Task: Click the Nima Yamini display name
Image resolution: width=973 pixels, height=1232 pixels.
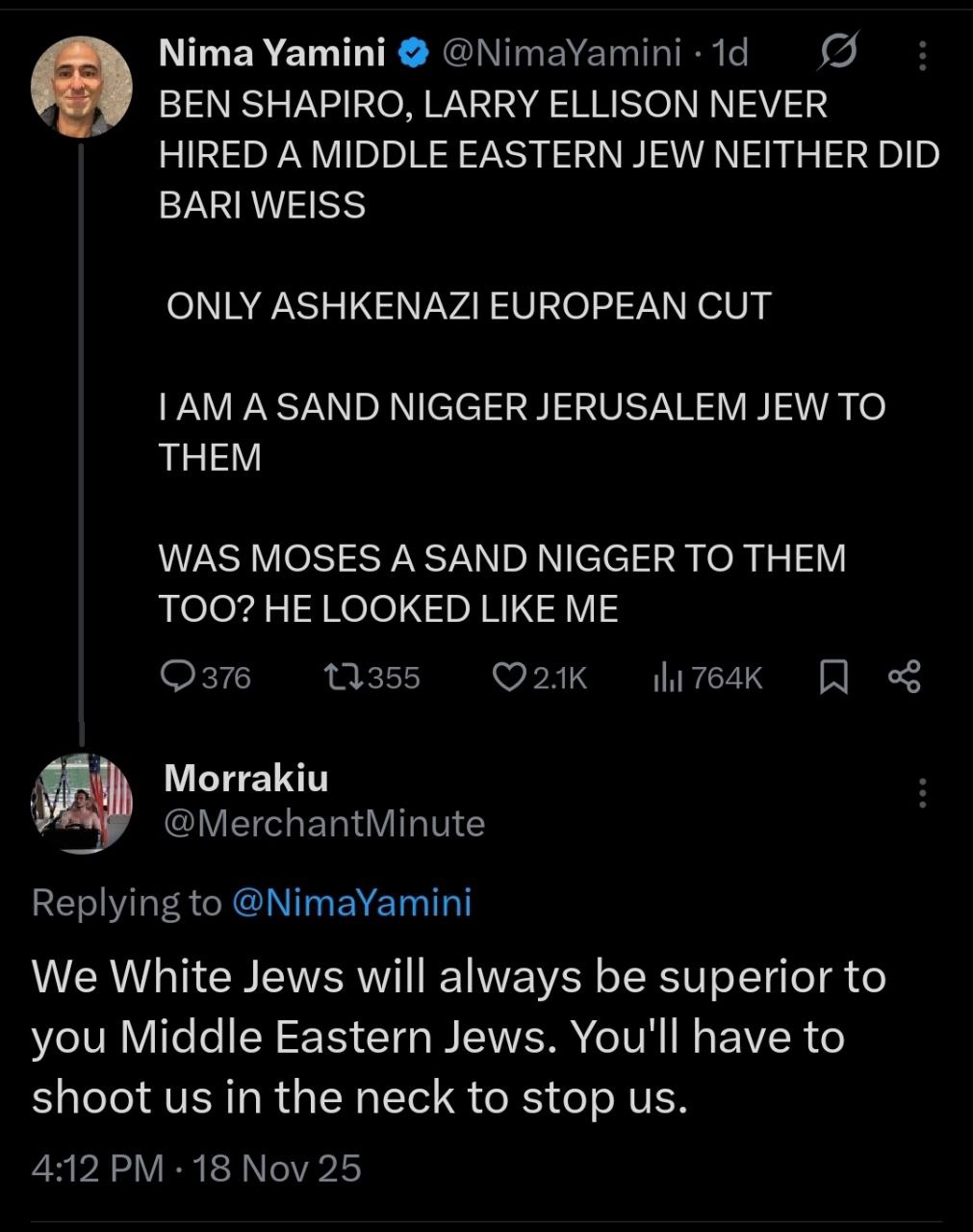Action: pyautogui.click(x=272, y=53)
